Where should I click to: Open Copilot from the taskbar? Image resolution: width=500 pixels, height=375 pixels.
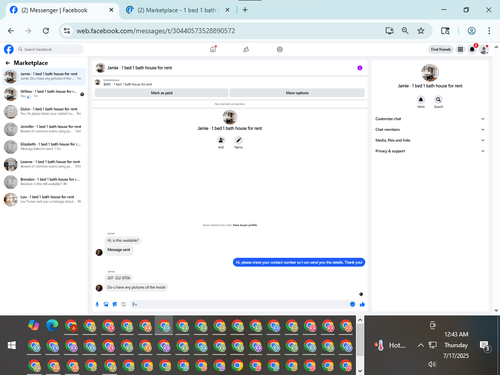pyautogui.click(x=34, y=325)
